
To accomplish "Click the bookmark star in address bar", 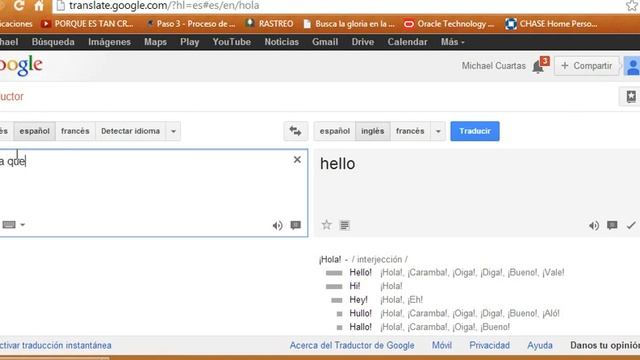I will point(632,6).
